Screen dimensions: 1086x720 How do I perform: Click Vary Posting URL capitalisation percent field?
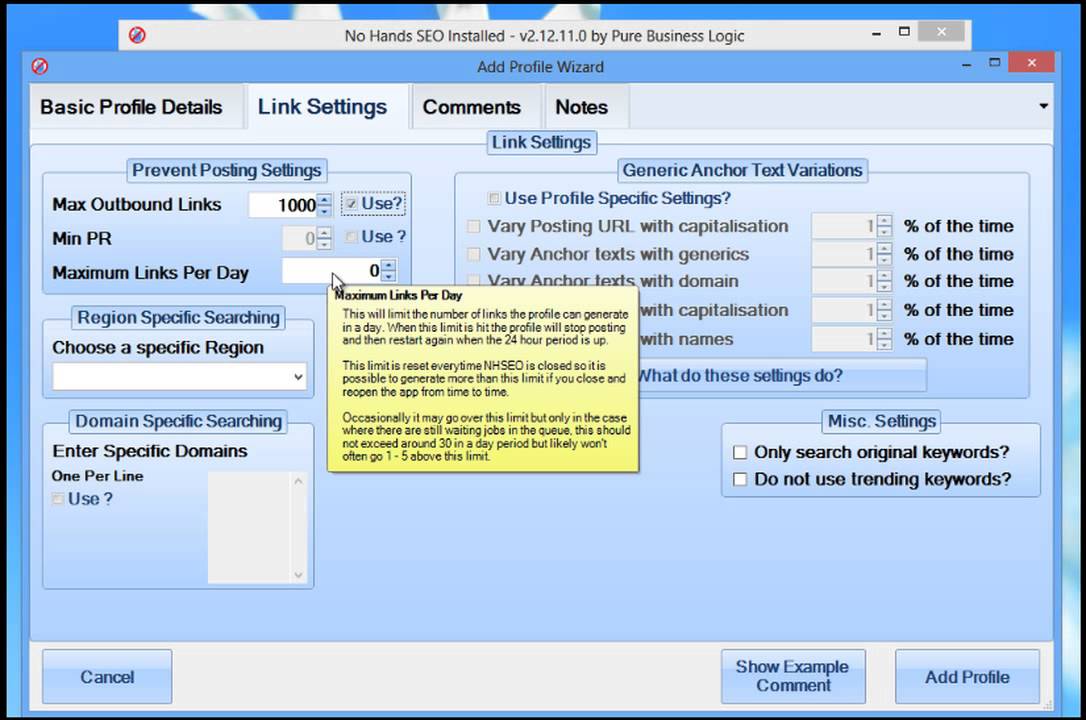pyautogui.click(x=844, y=226)
